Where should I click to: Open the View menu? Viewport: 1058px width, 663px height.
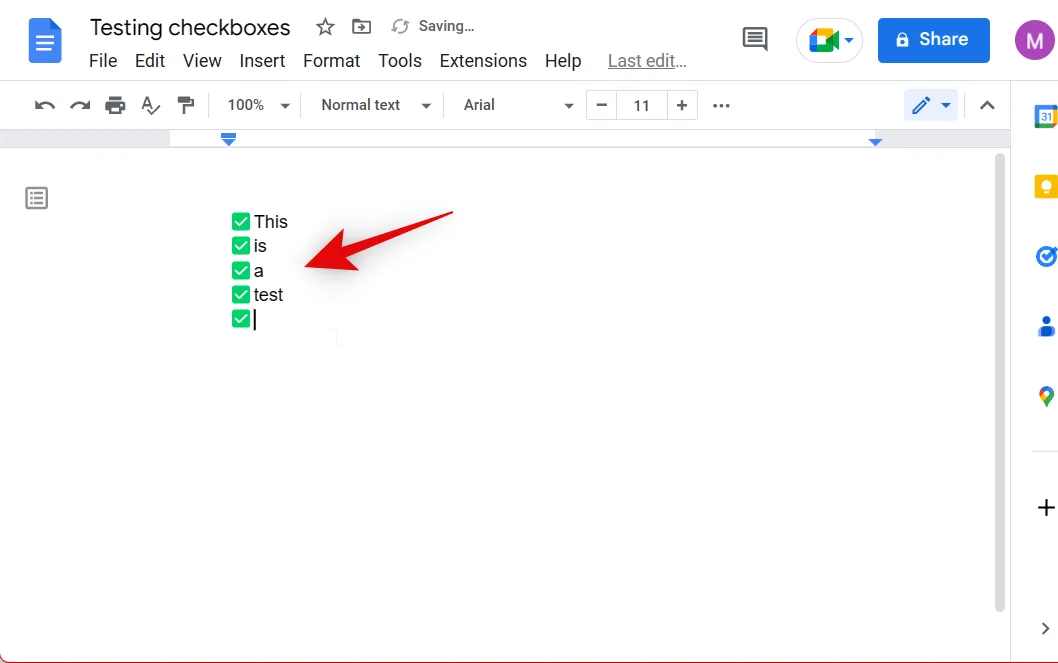coord(202,61)
